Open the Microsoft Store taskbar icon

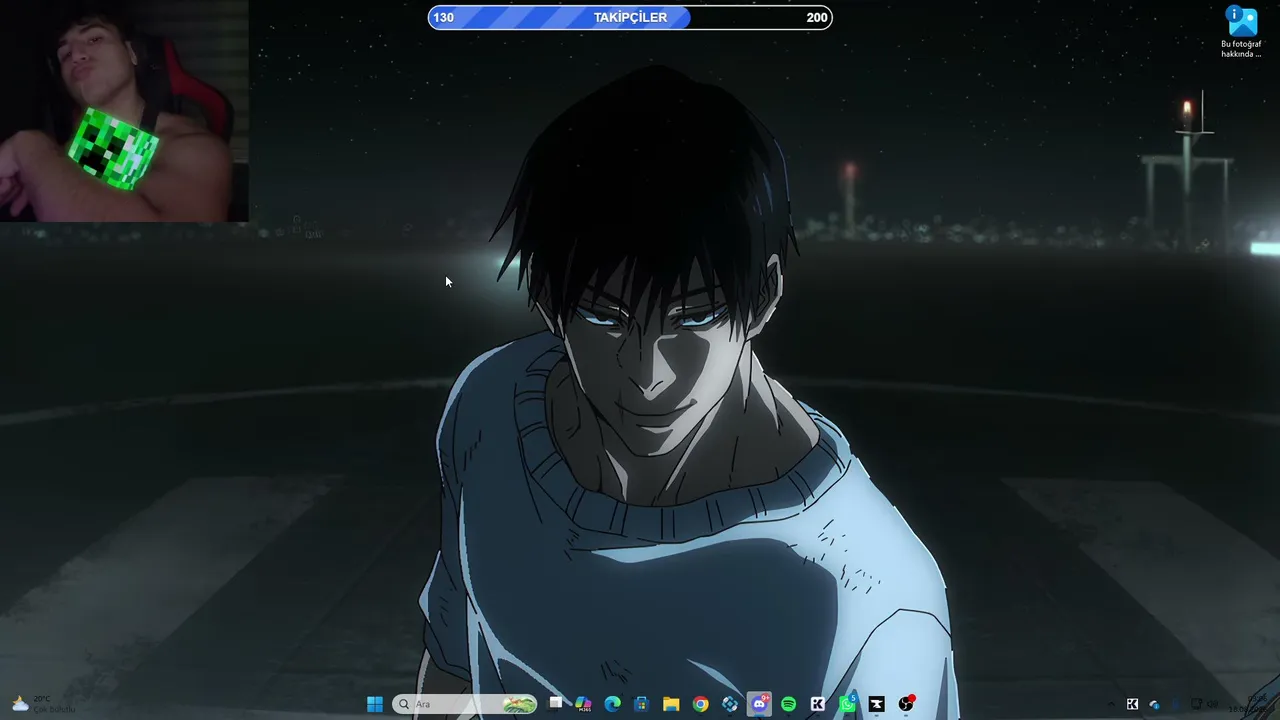click(642, 704)
